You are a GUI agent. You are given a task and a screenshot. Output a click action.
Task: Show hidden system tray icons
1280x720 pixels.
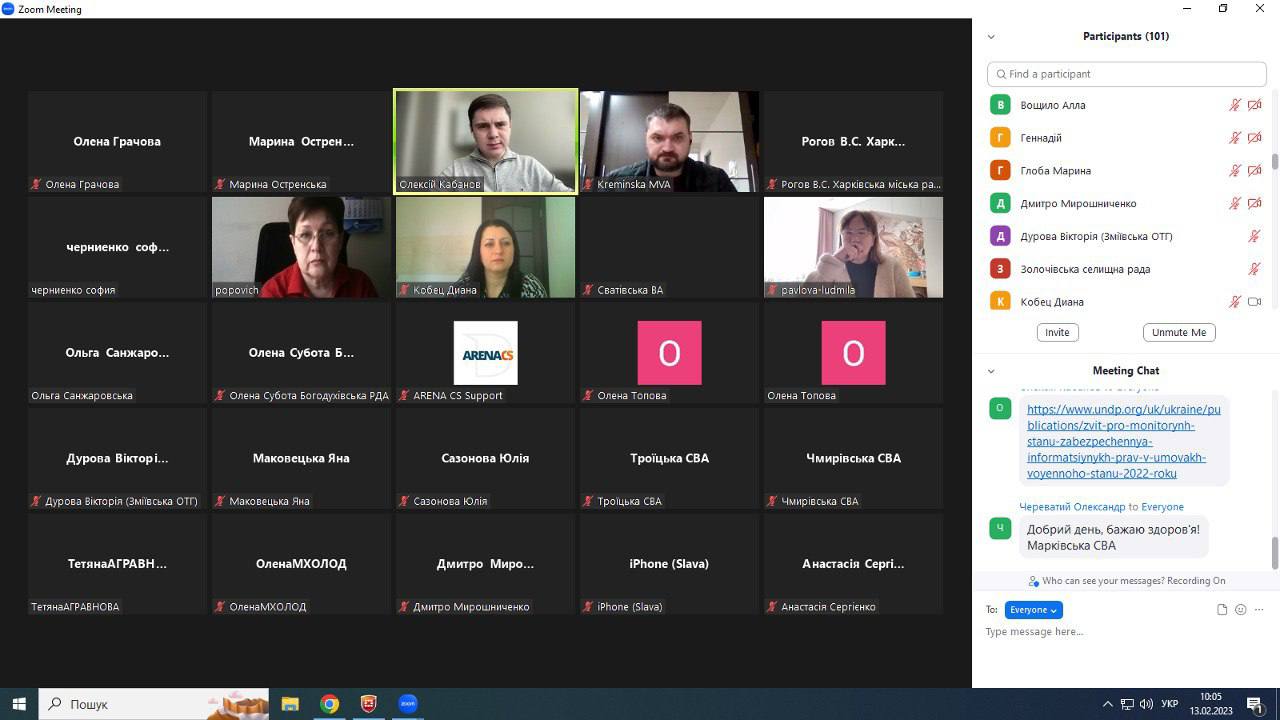[x=1107, y=704]
